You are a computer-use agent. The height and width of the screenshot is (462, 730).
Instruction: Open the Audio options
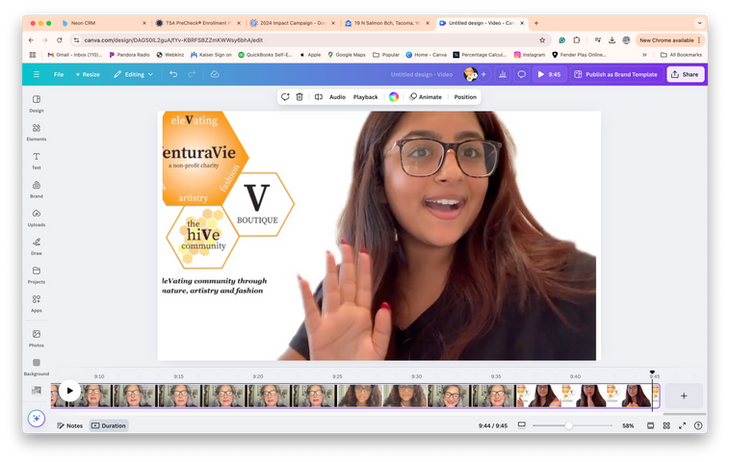click(x=338, y=97)
